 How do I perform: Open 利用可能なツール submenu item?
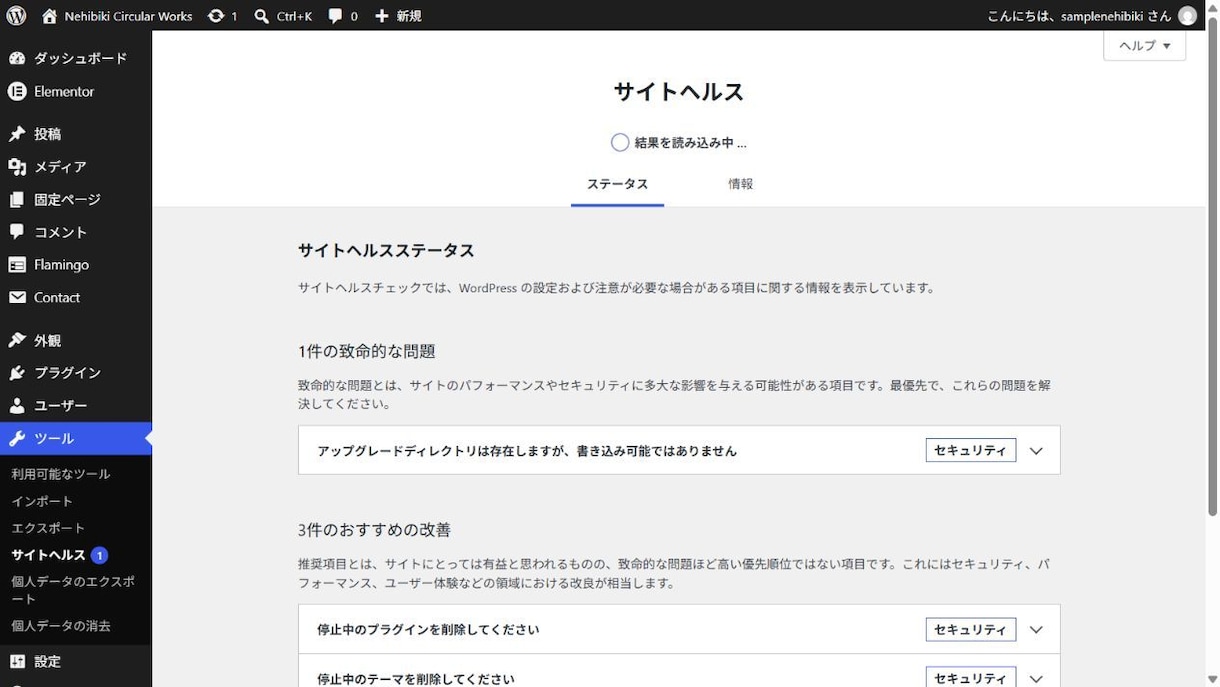pyautogui.click(x=61, y=474)
